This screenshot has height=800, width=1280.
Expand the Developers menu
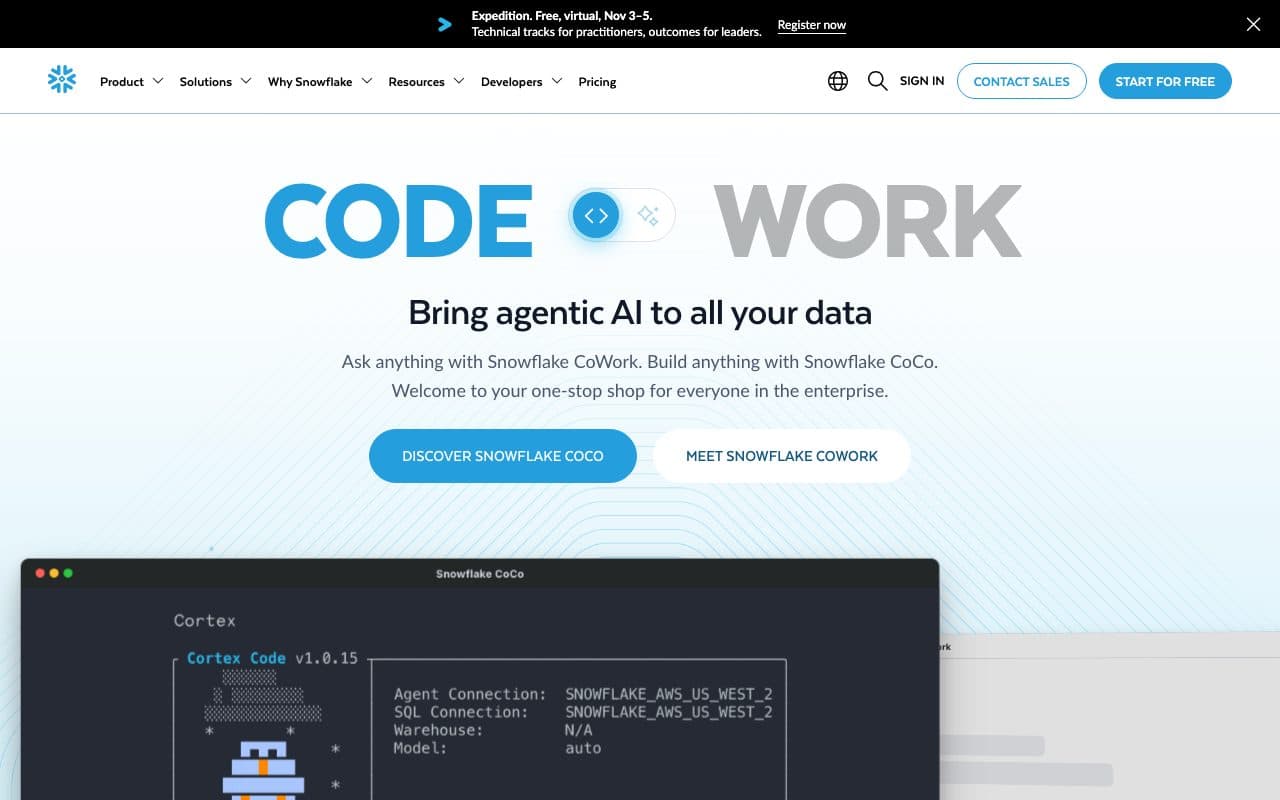(521, 81)
